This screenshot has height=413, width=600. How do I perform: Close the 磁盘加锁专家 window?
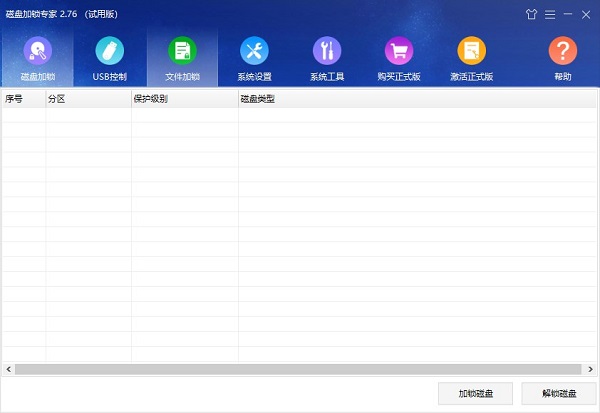point(586,15)
